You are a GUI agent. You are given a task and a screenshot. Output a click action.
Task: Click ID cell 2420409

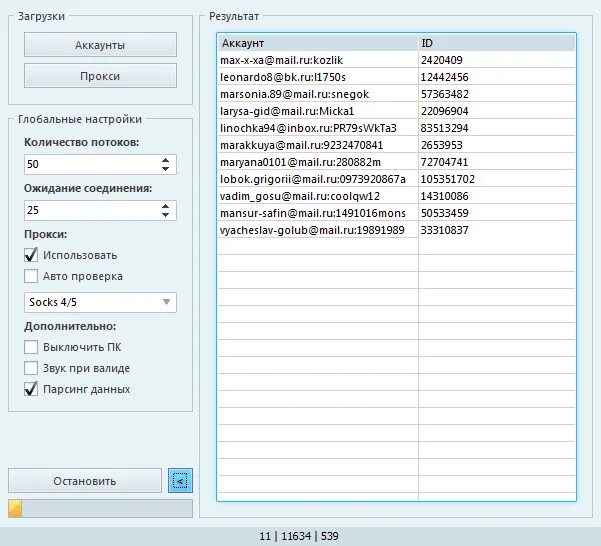[x=497, y=60]
